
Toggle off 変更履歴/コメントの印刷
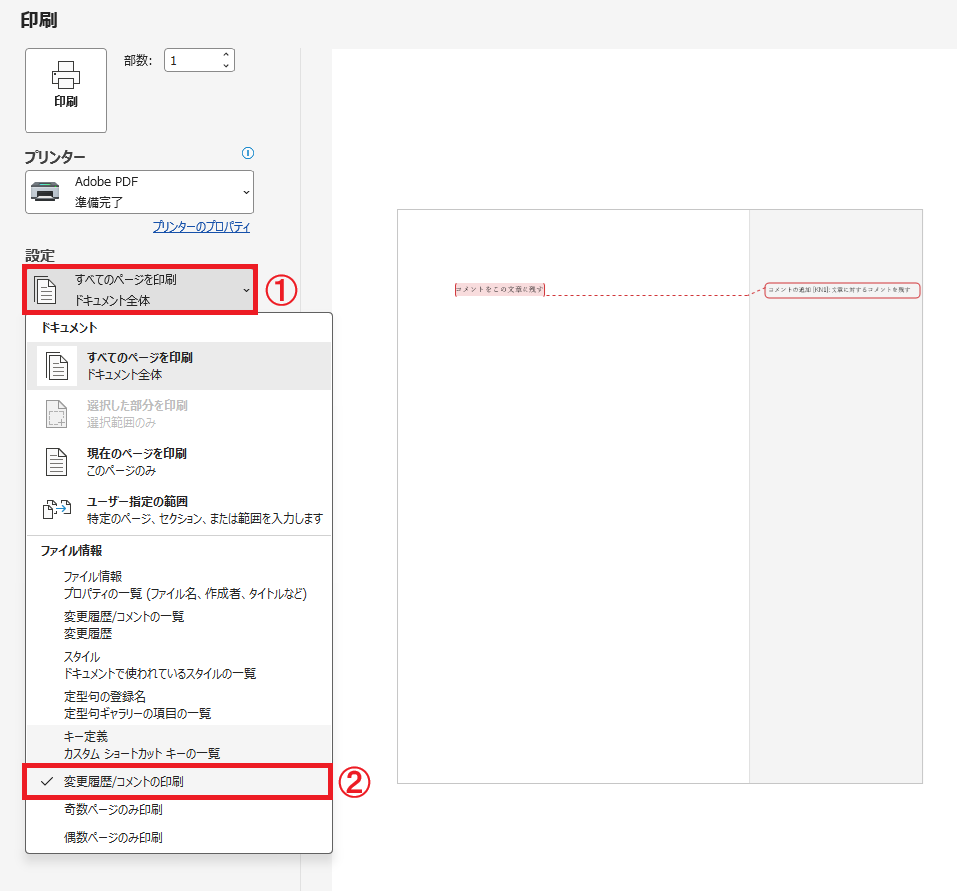click(150, 782)
